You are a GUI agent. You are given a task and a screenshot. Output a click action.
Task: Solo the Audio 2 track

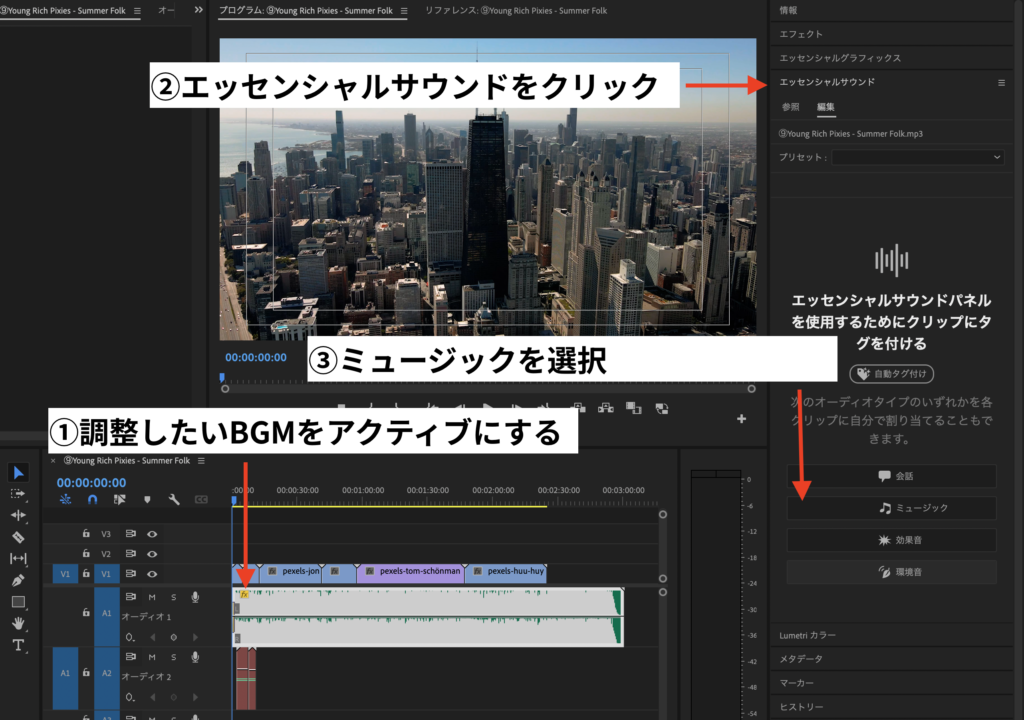(173, 657)
